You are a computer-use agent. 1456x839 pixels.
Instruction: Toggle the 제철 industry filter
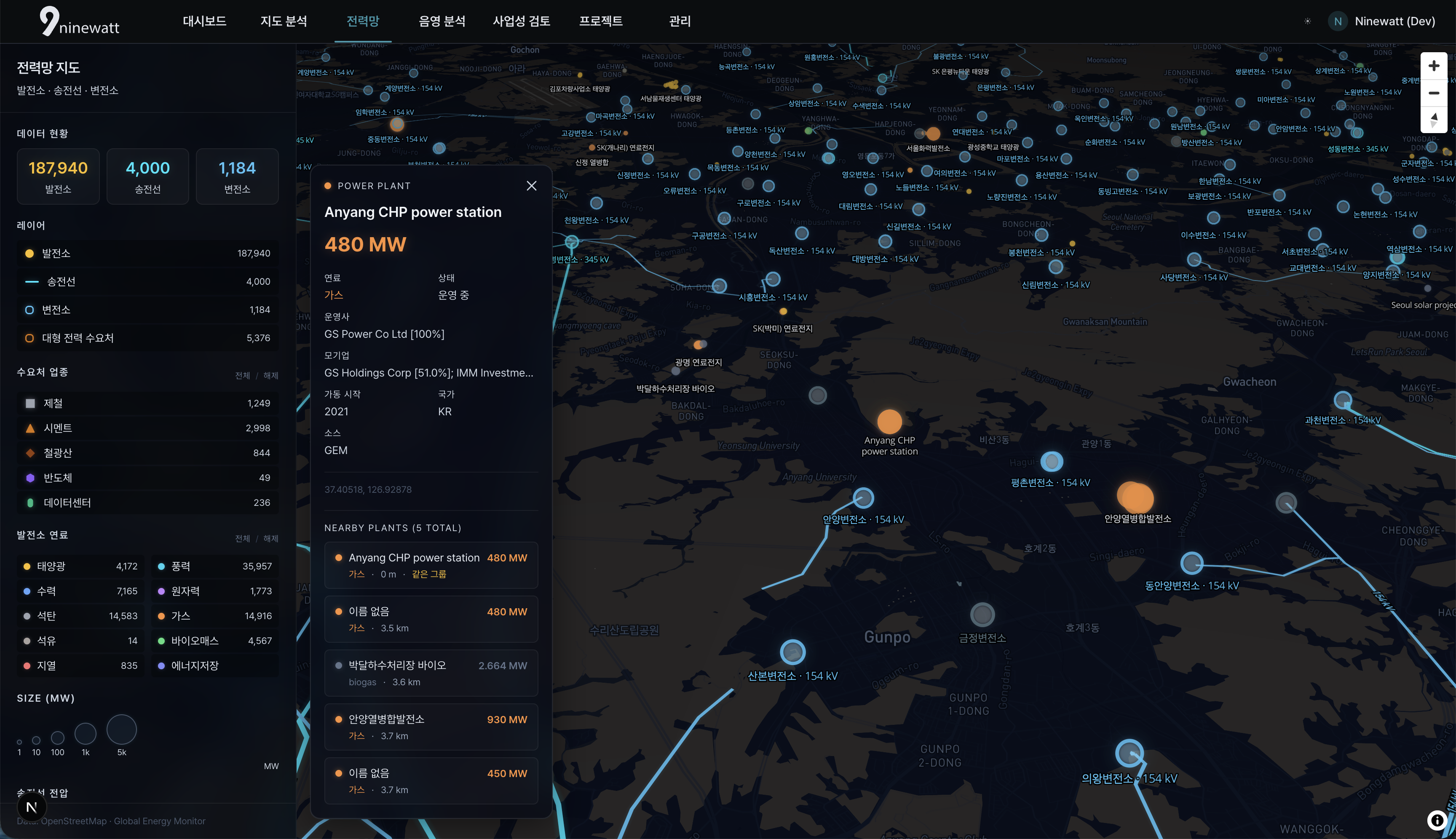(147, 403)
